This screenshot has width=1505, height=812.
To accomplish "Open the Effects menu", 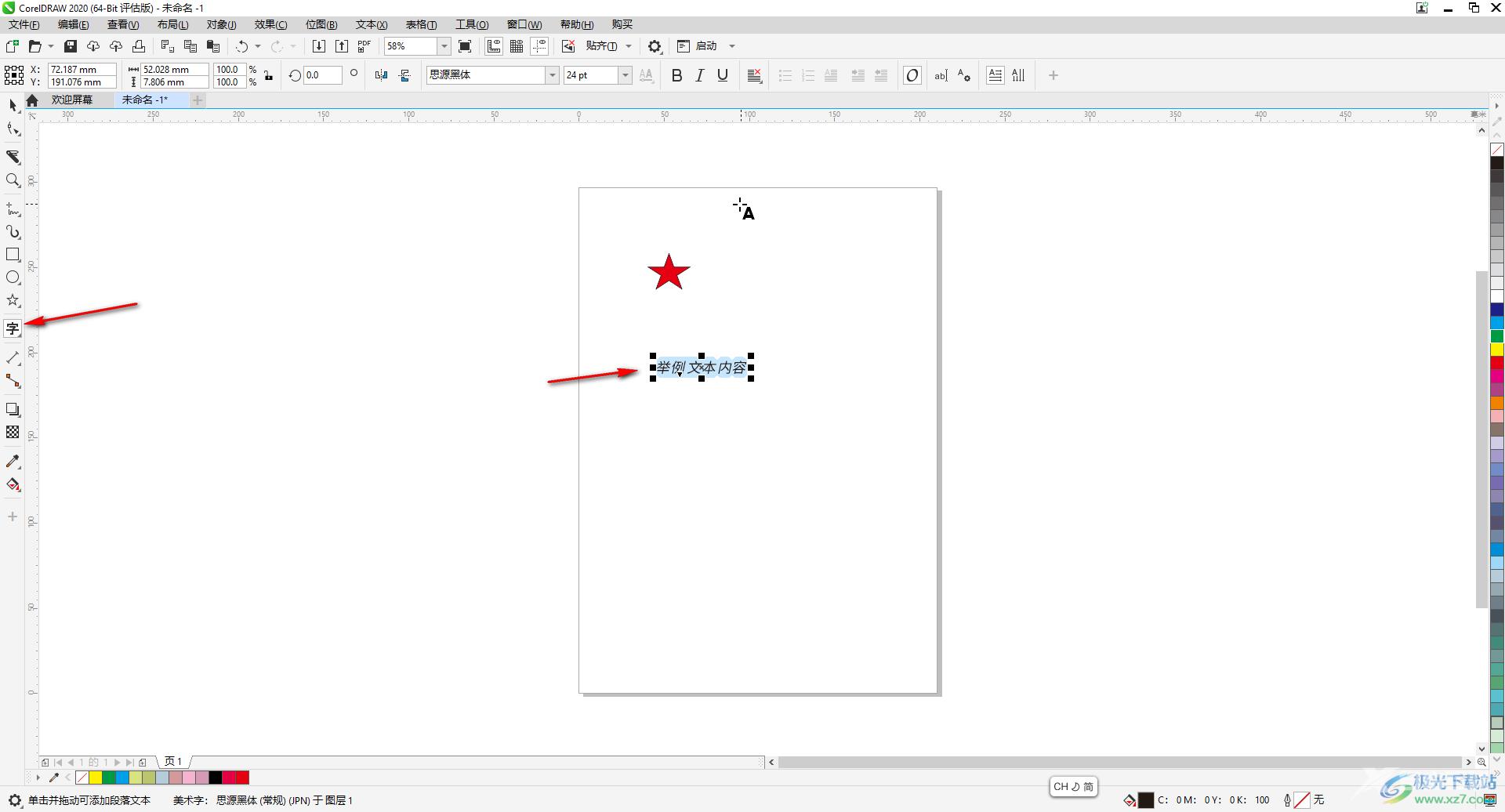I will click(270, 24).
